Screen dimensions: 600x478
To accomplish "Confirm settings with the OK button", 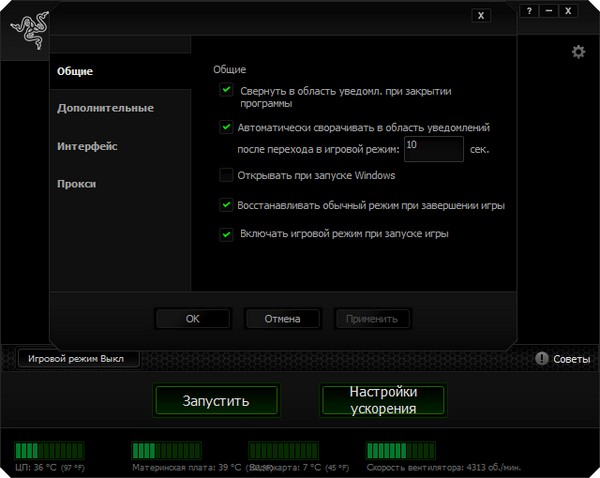I will pos(193,319).
